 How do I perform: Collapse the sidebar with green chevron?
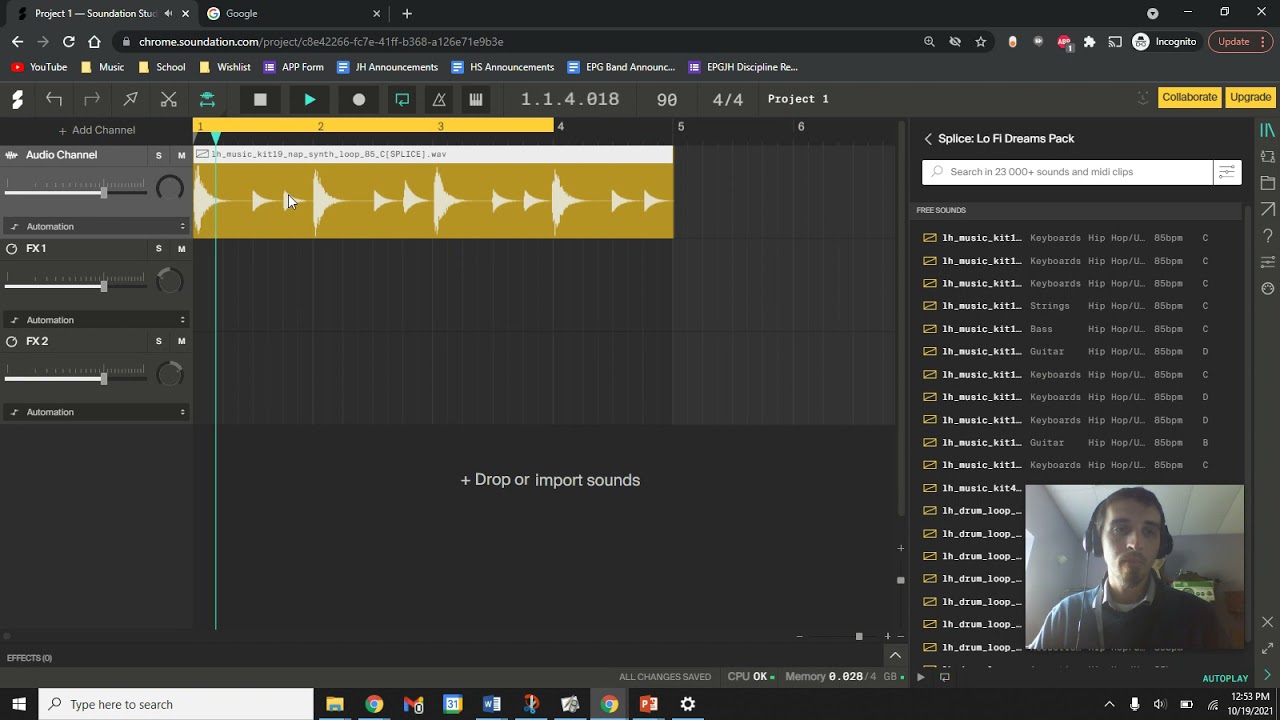(x=1267, y=675)
